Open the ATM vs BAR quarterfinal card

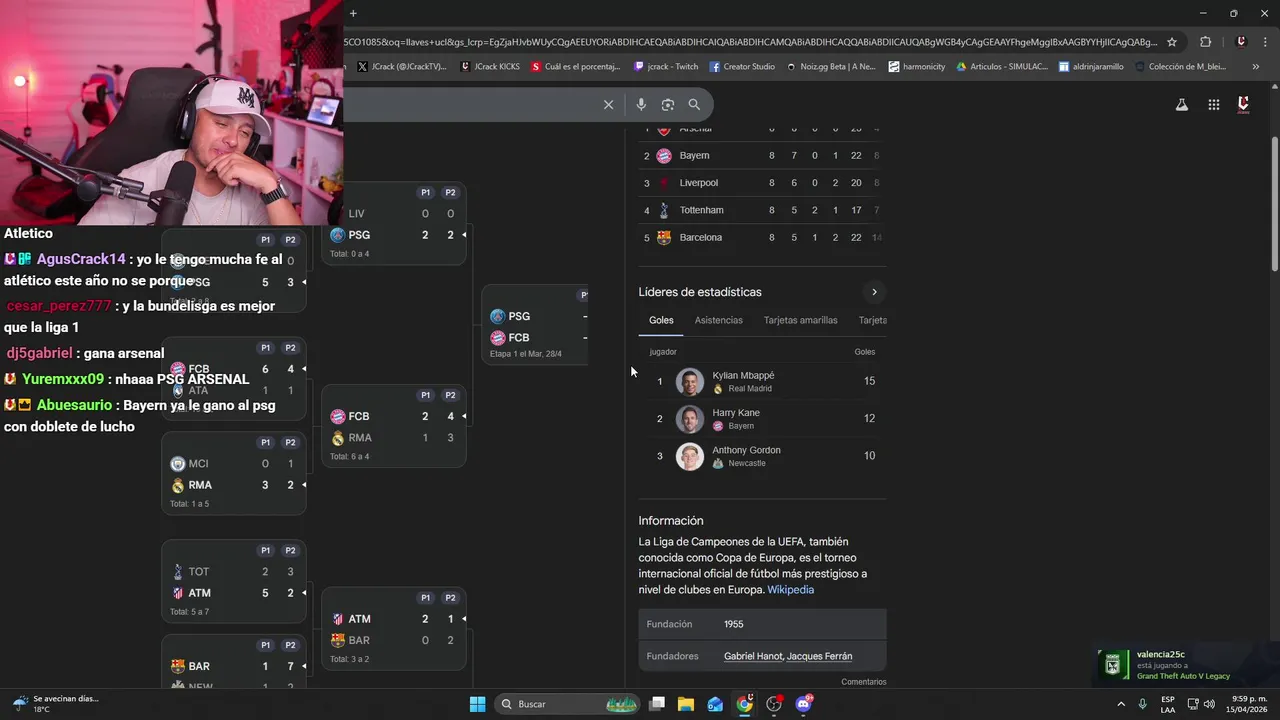[x=394, y=629]
